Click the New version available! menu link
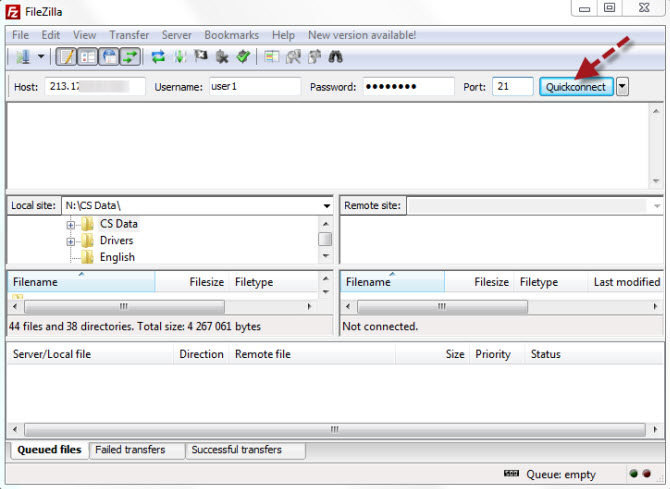This screenshot has height=489, width=670. 362,35
